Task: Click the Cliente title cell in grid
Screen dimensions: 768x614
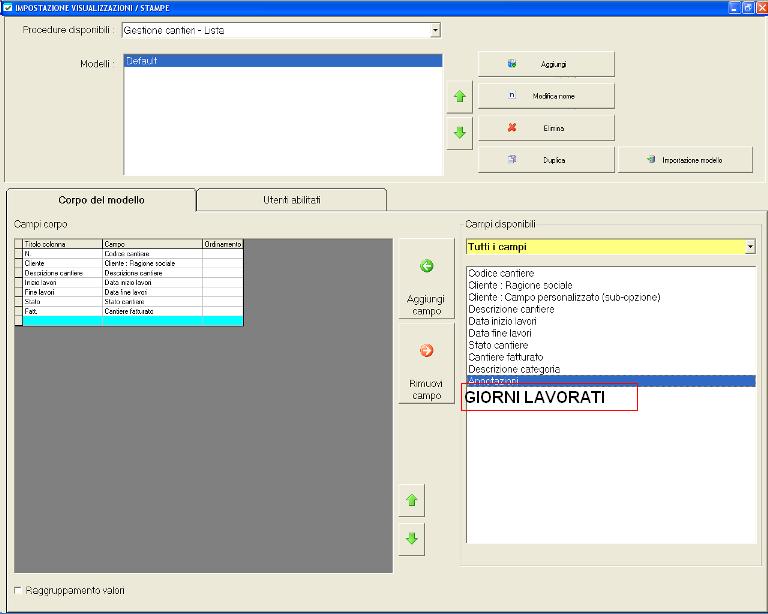Action: [x=63, y=263]
